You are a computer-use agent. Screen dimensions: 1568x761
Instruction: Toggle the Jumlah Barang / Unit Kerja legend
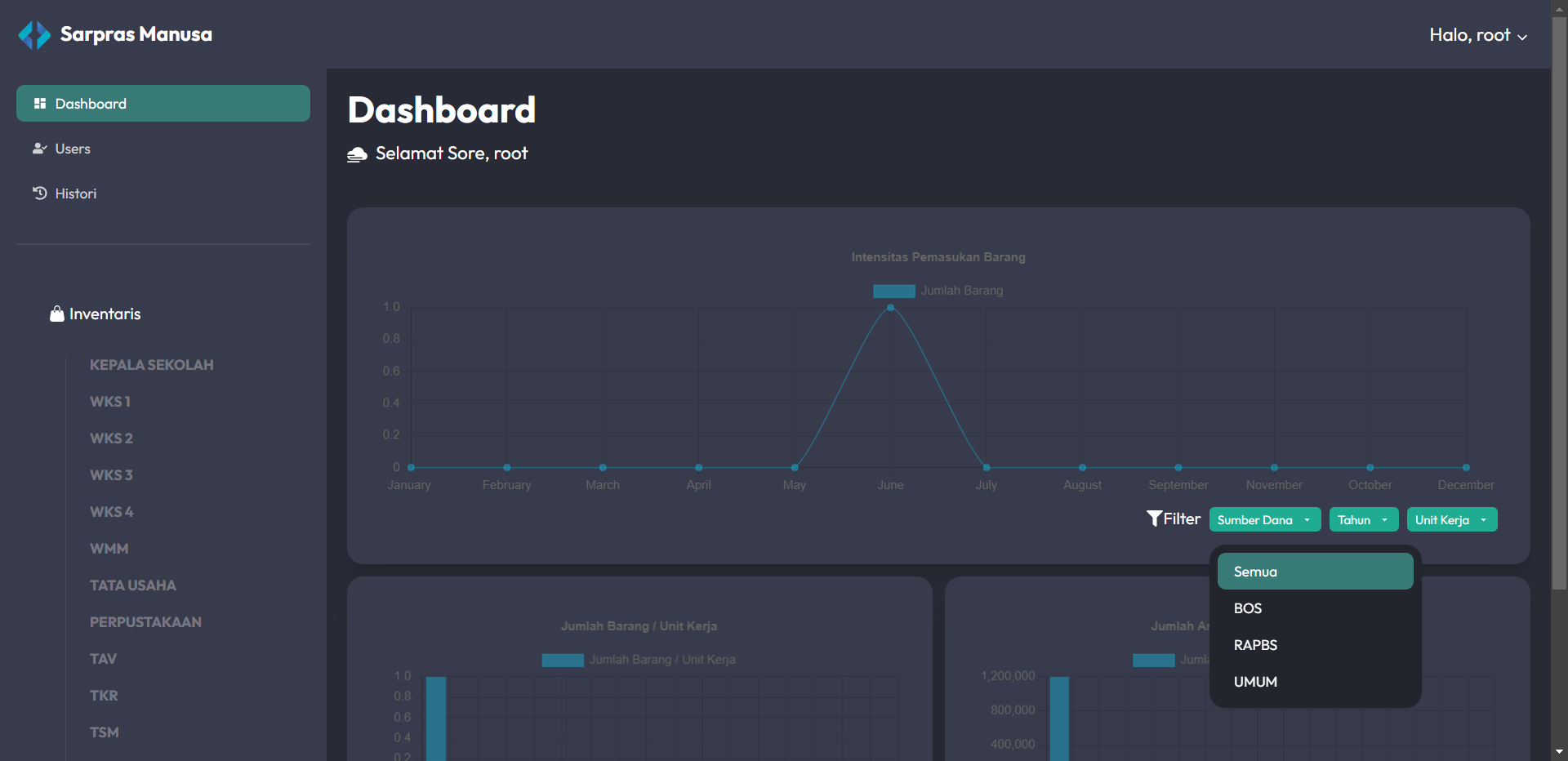[x=639, y=660]
